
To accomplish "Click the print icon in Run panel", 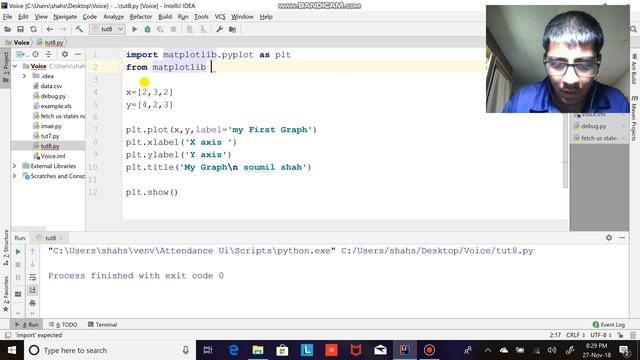I will click(x=33, y=303).
